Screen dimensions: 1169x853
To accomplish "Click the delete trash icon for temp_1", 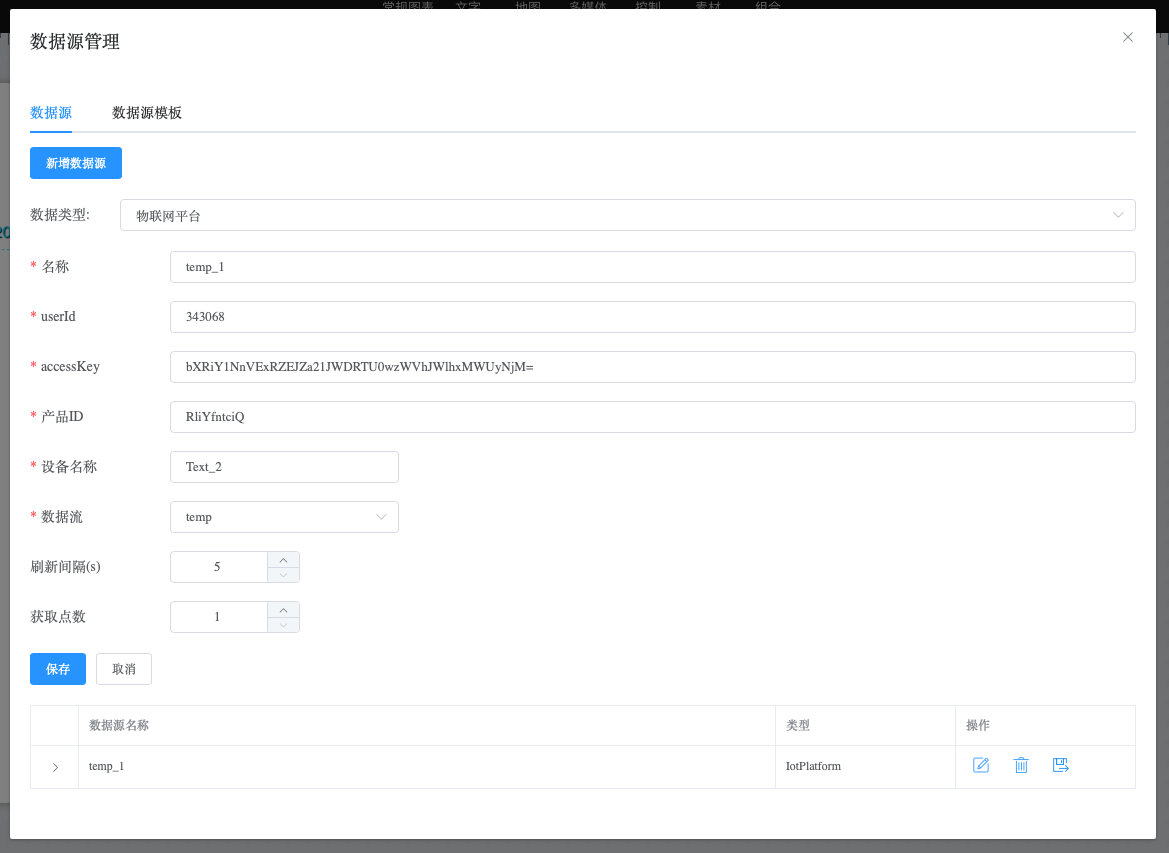I will 1021,765.
